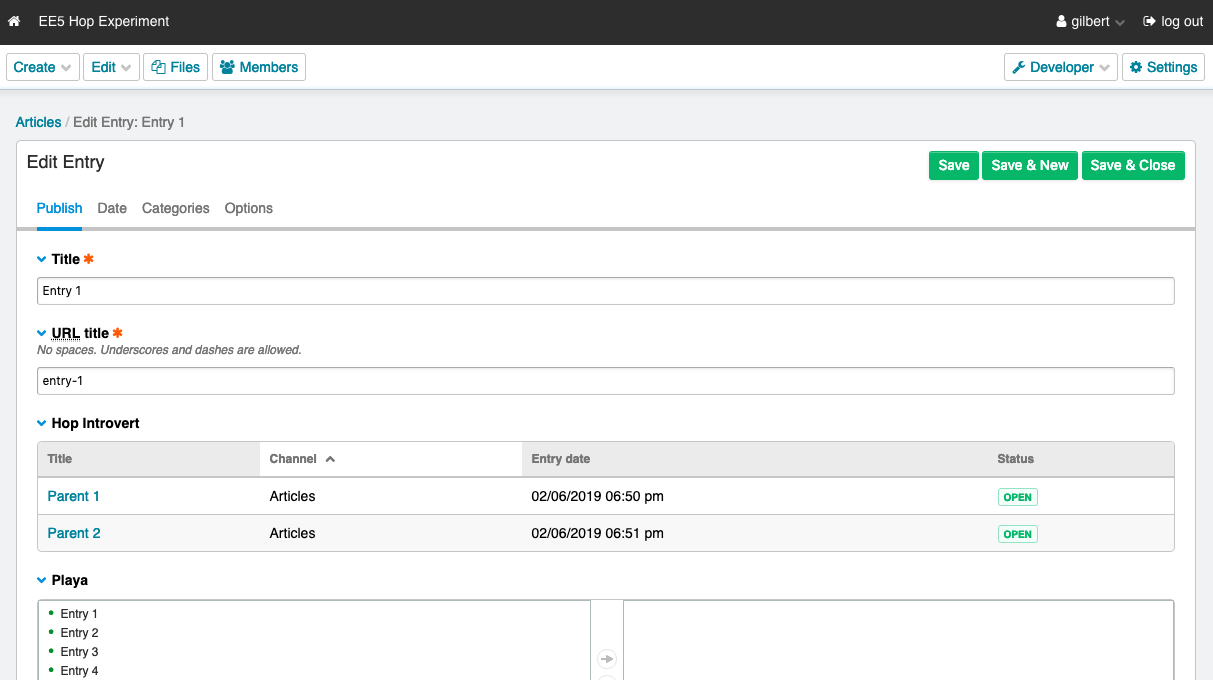
Task: Click the Edit Entry heading
Action: click(x=66, y=162)
